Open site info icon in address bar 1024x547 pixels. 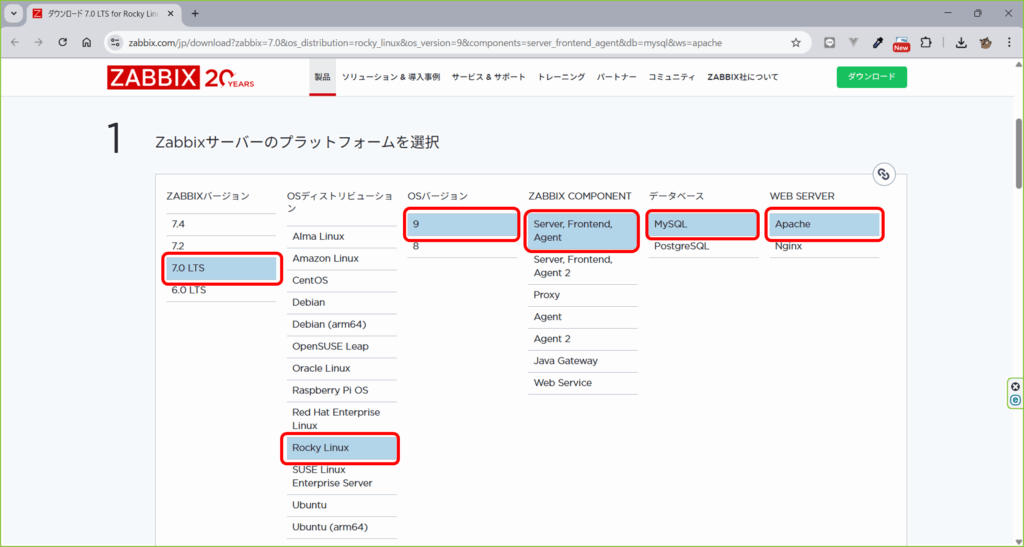[x=116, y=42]
